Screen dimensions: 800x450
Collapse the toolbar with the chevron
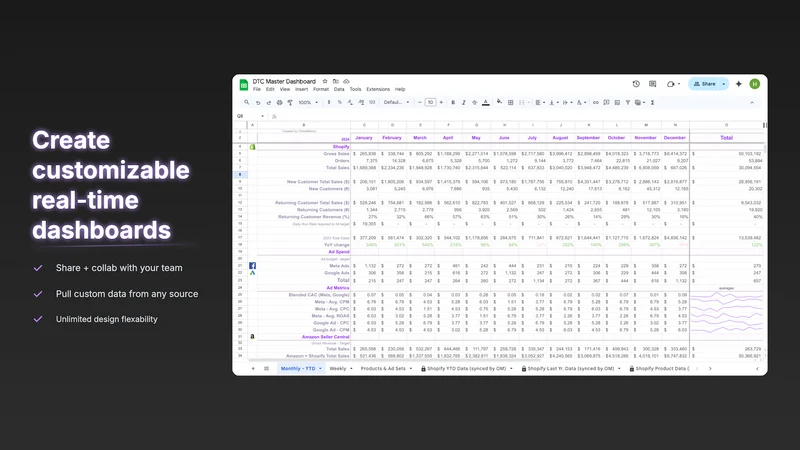[x=752, y=103]
